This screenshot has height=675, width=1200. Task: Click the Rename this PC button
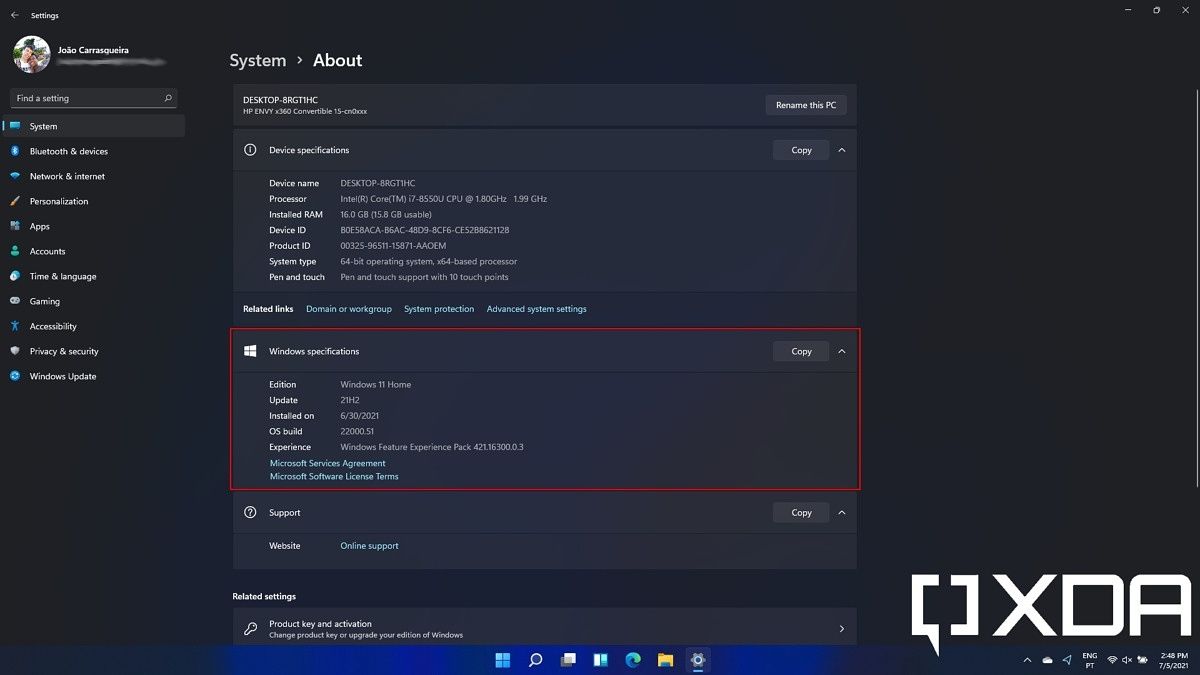806,104
